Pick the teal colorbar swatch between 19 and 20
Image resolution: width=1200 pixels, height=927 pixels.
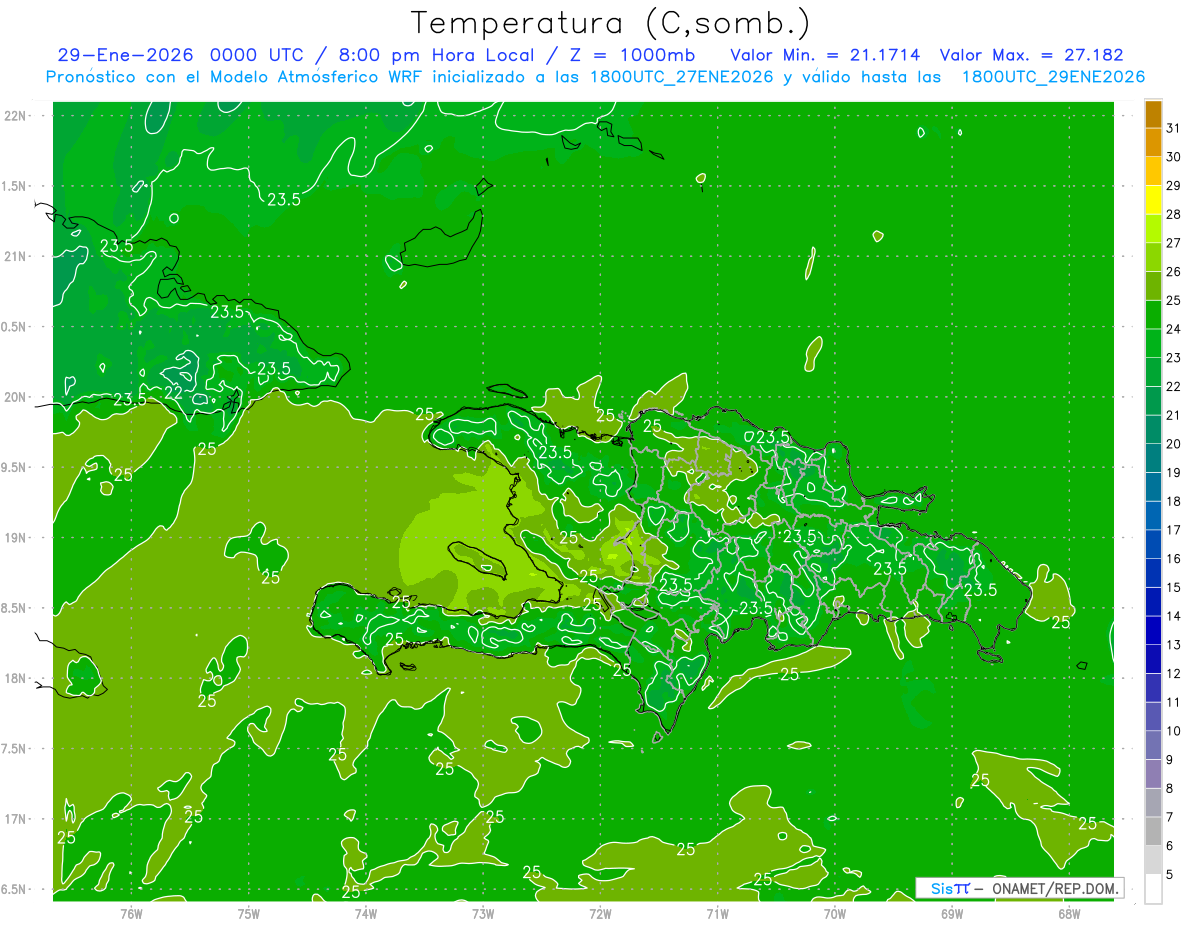[x=1153, y=458]
